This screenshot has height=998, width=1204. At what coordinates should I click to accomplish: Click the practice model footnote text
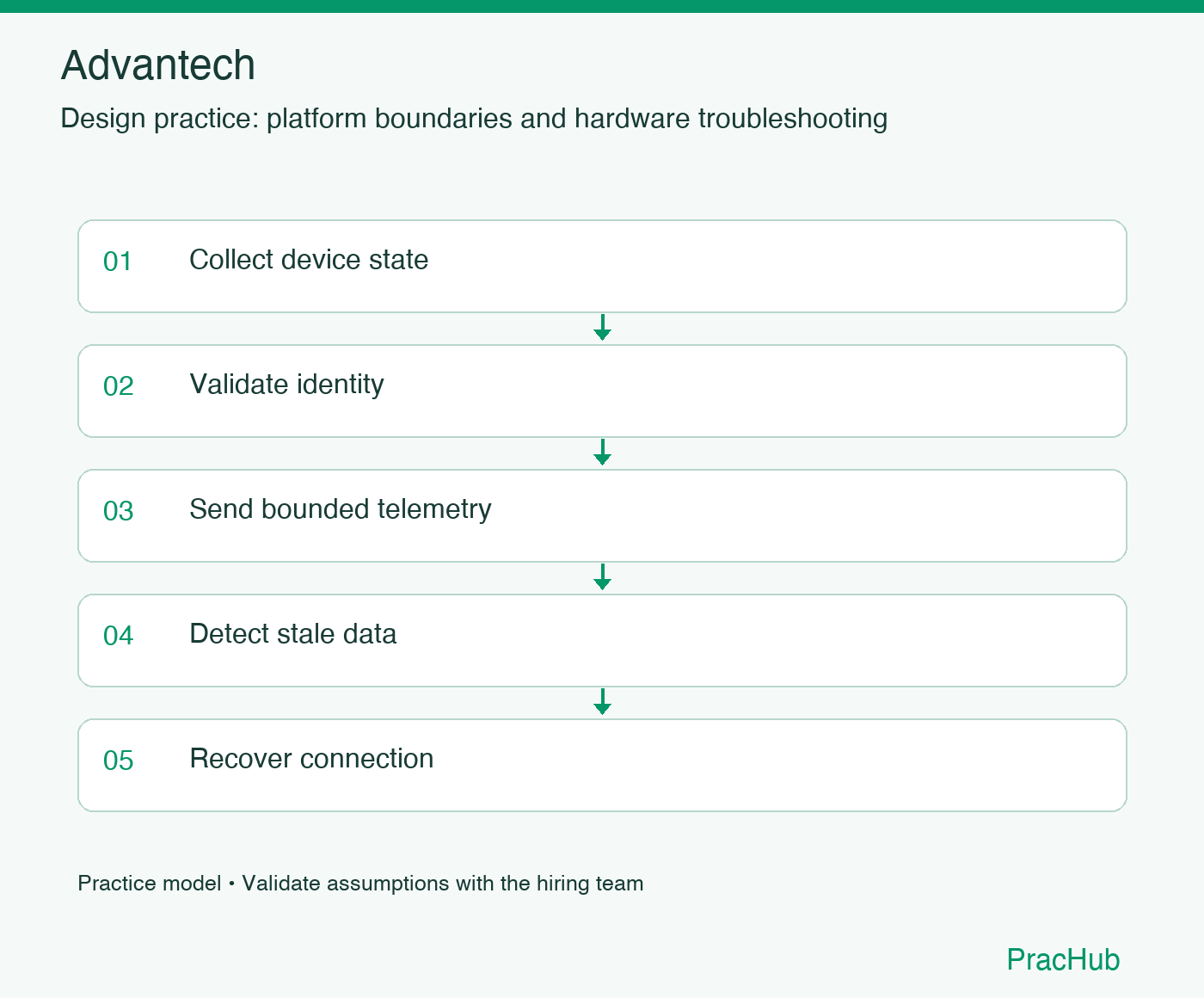click(x=360, y=884)
